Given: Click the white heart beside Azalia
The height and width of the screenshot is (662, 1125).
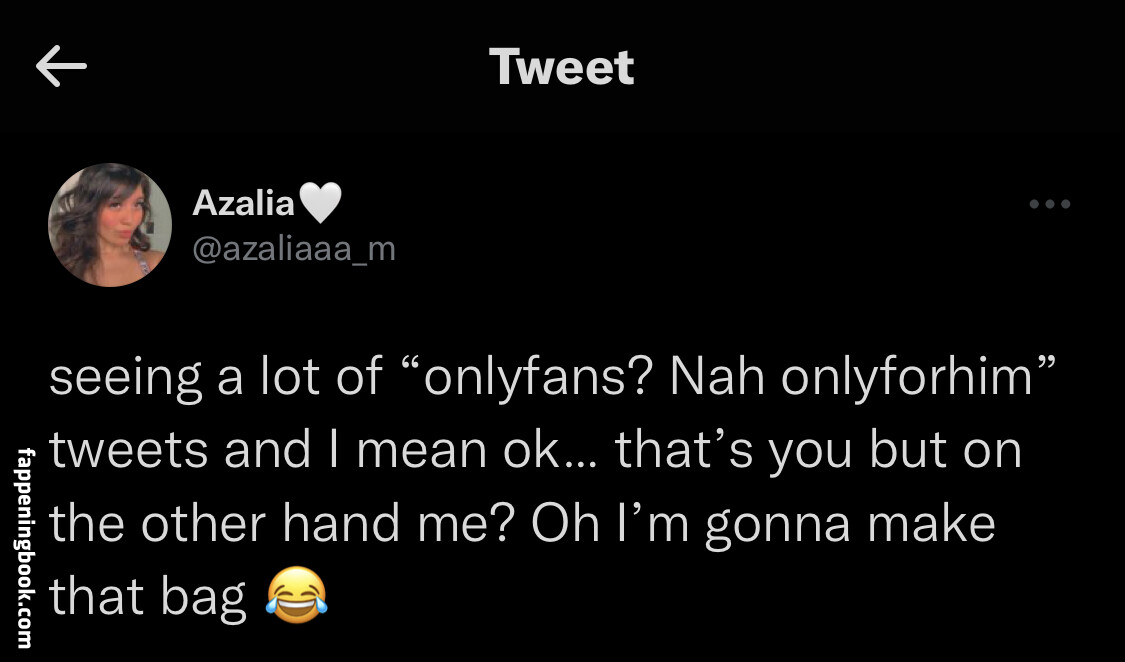Looking at the screenshot, I should pyautogui.click(x=320, y=204).
